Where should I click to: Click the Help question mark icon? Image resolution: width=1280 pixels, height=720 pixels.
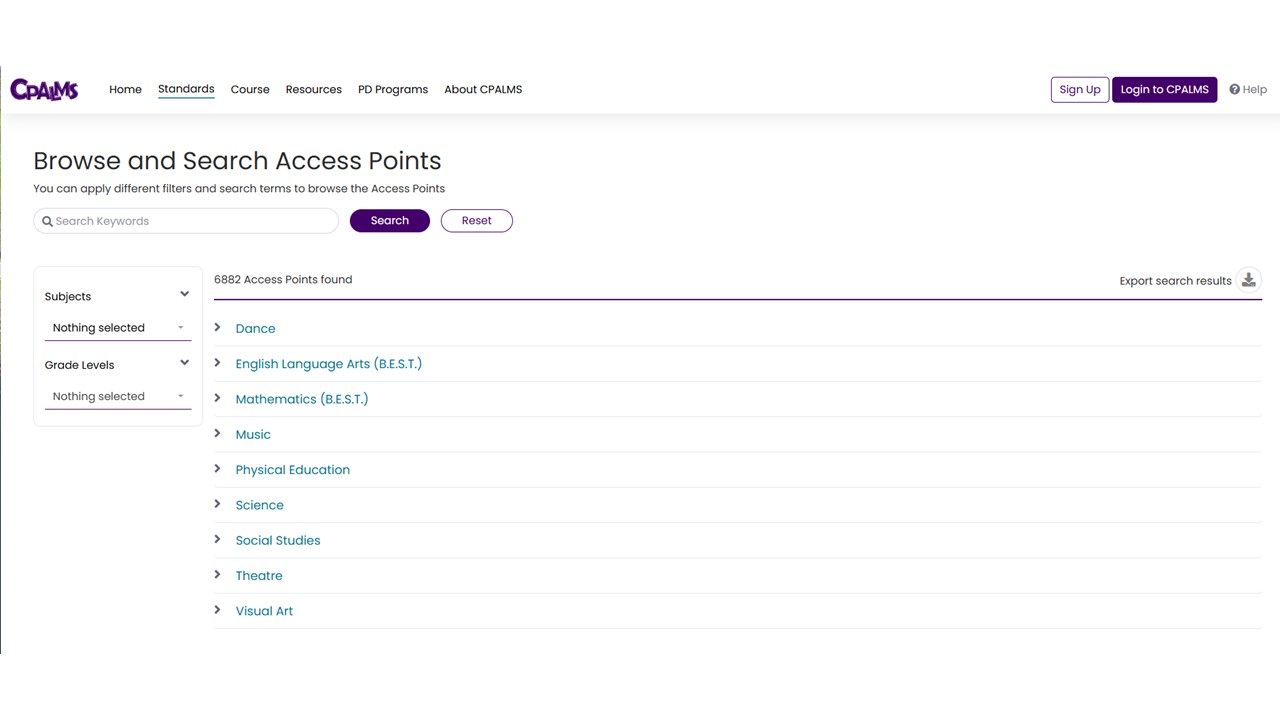[1234, 89]
